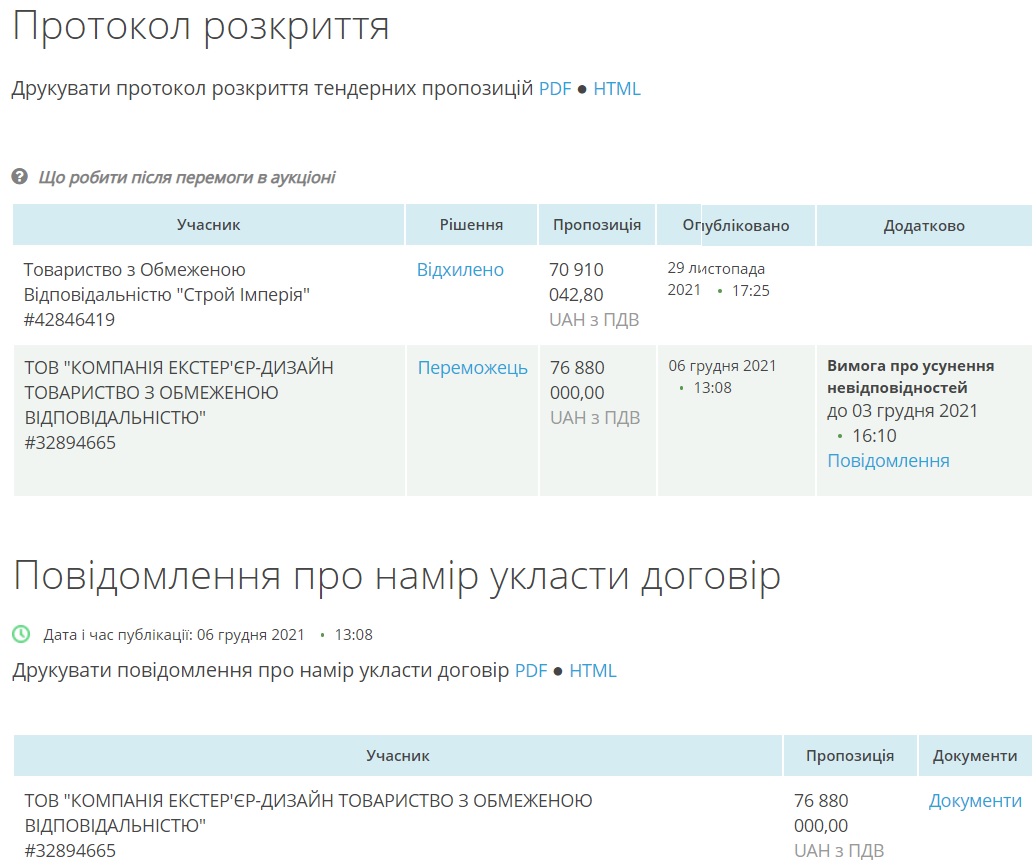The width and height of the screenshot is (1036, 868).
Task: Select the 'Додатково' column header
Action: pyautogui.click(x=924, y=225)
